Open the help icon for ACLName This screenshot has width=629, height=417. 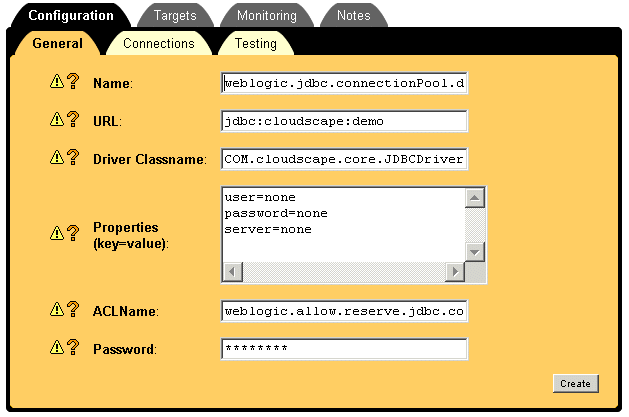coord(73,309)
